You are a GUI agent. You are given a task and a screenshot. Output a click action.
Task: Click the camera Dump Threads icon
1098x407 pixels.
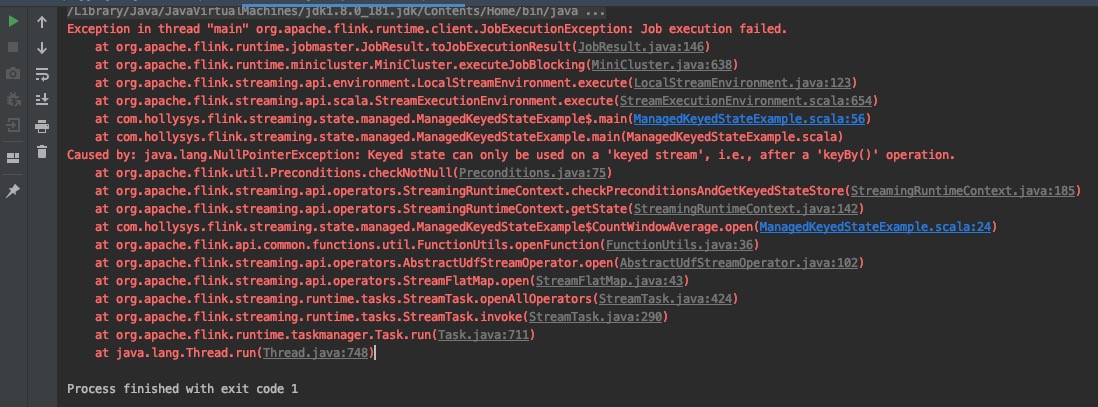pos(13,74)
